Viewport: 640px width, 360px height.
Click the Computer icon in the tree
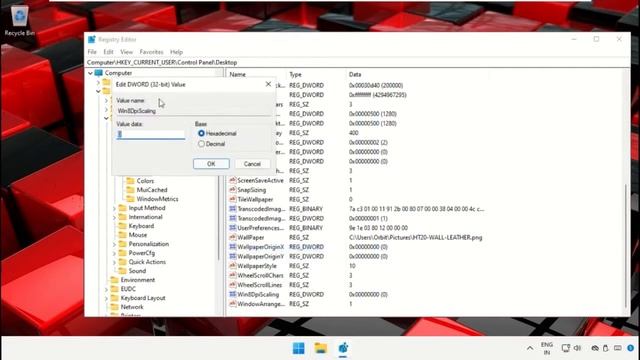pos(98,73)
